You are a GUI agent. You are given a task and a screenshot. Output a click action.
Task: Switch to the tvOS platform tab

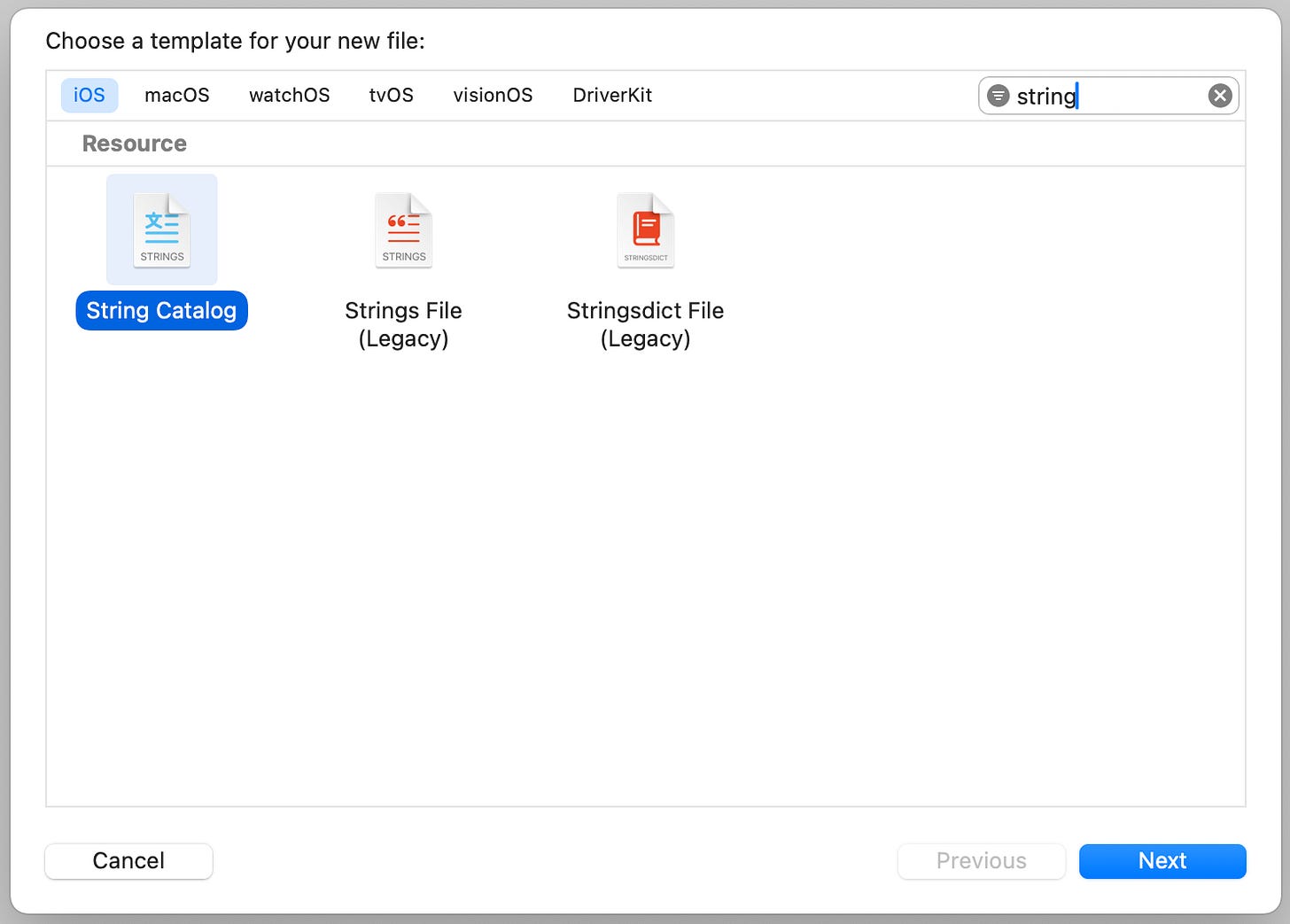392,95
